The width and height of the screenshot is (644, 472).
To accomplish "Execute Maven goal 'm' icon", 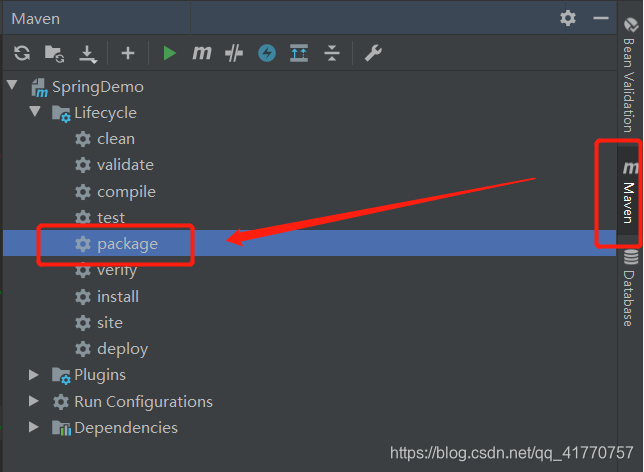I will [x=202, y=53].
